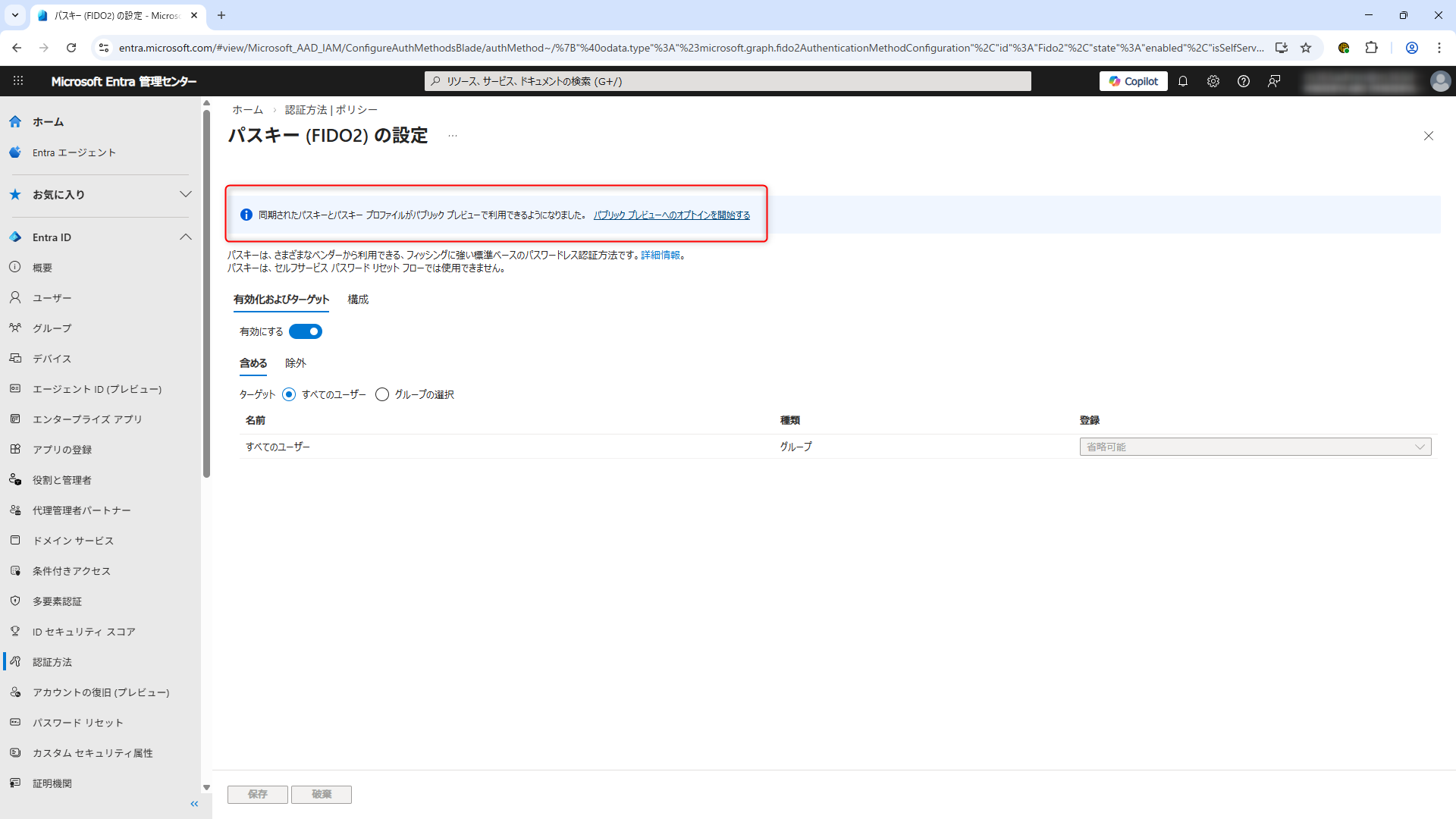1456x819 pixels.
Task: Select the すべてのユーザー radio button
Action: 289,394
